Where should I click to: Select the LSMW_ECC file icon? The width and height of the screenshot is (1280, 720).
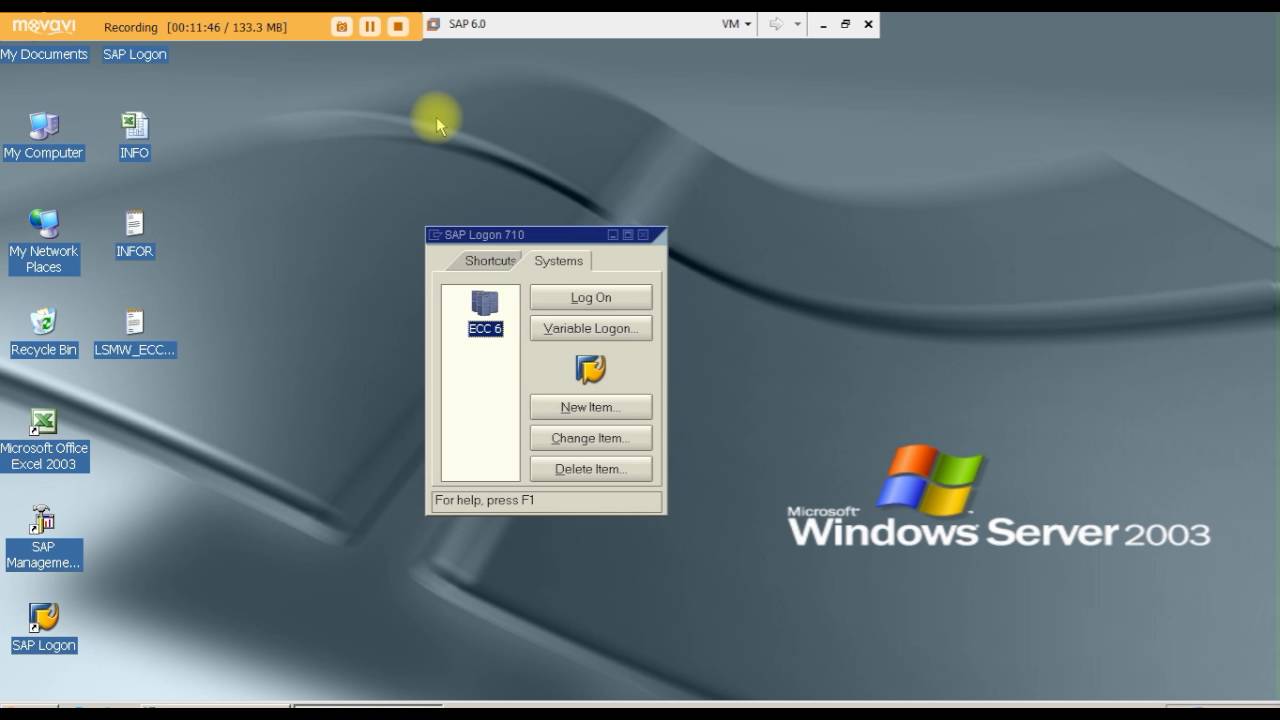point(134,333)
